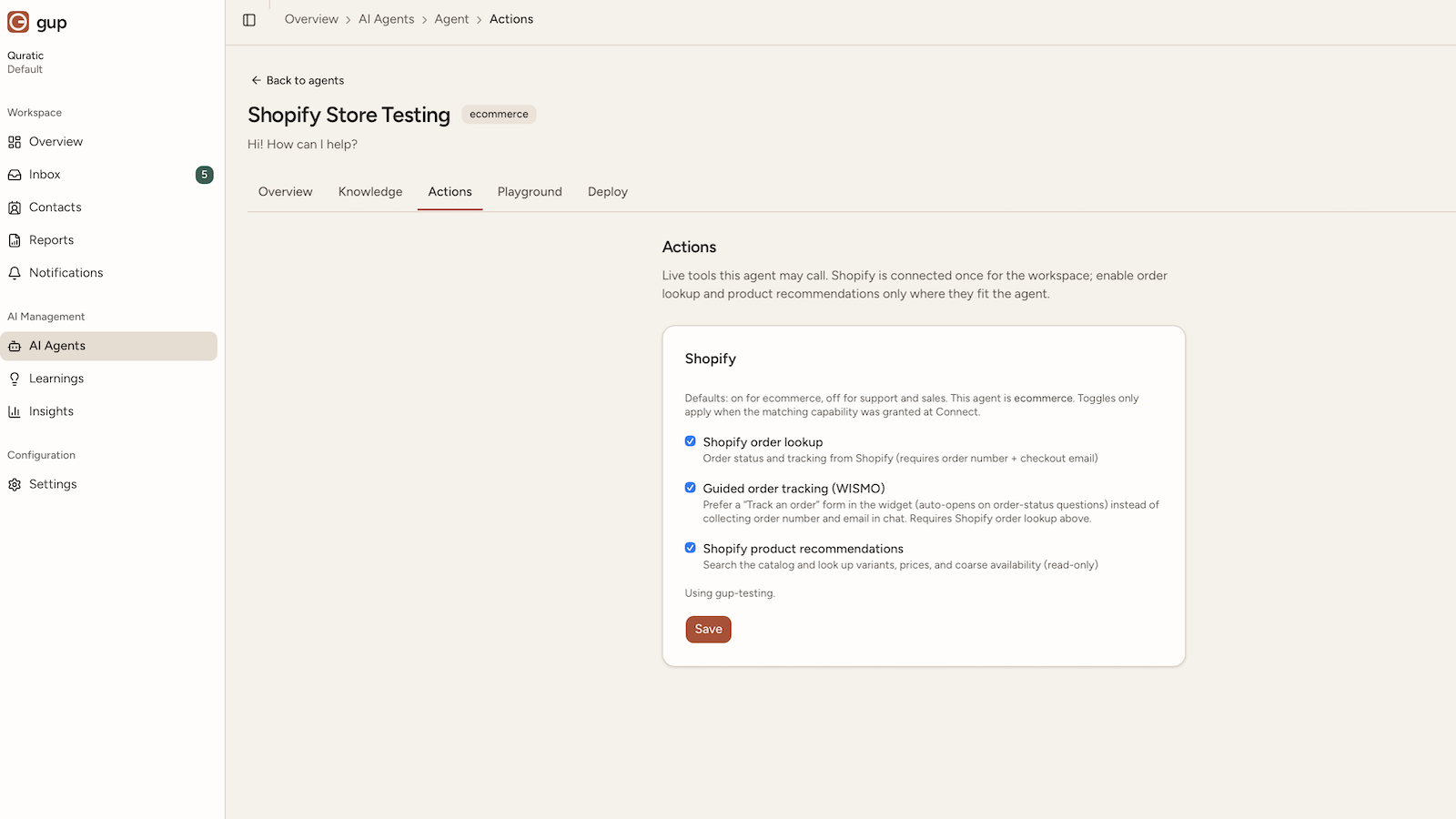Viewport: 1456px width, 819px height.
Task: Go back to agents list
Action: point(298,80)
